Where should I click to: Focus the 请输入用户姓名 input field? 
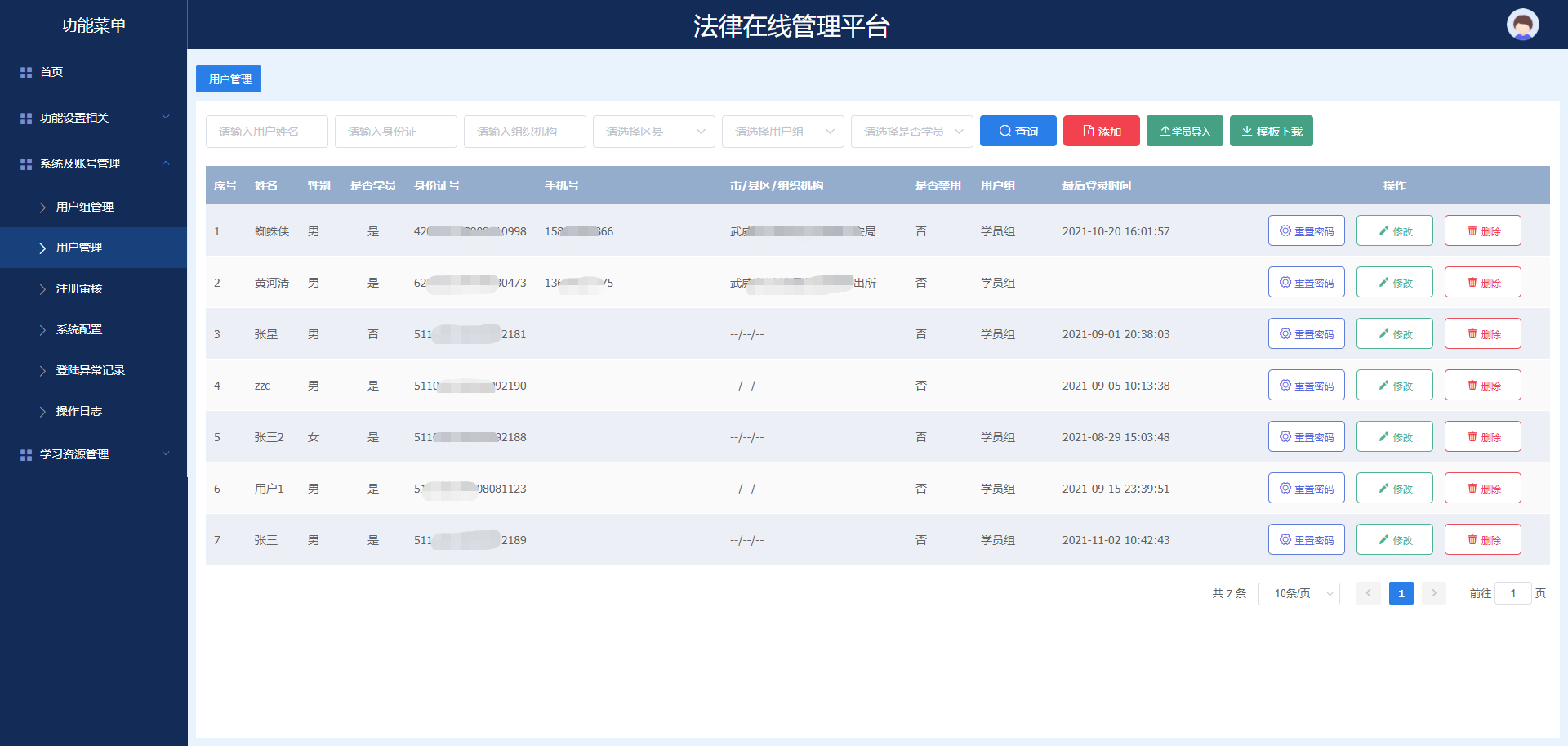pyautogui.click(x=267, y=132)
